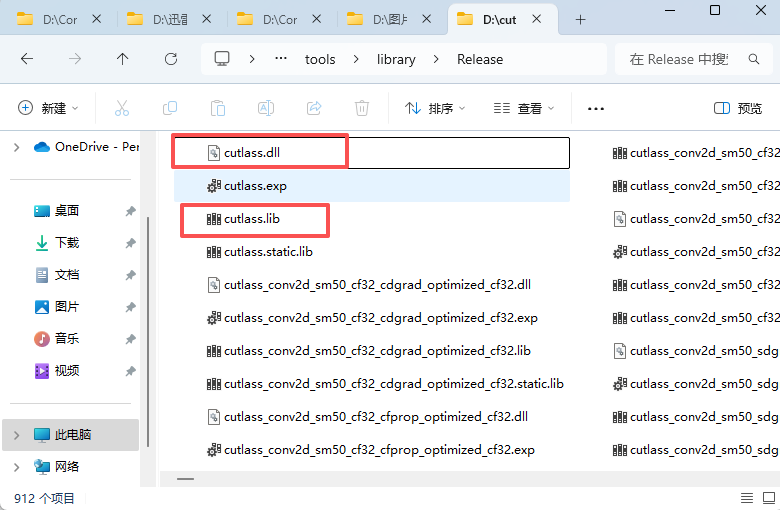Unpin 图片 using its pin icon

(130, 307)
